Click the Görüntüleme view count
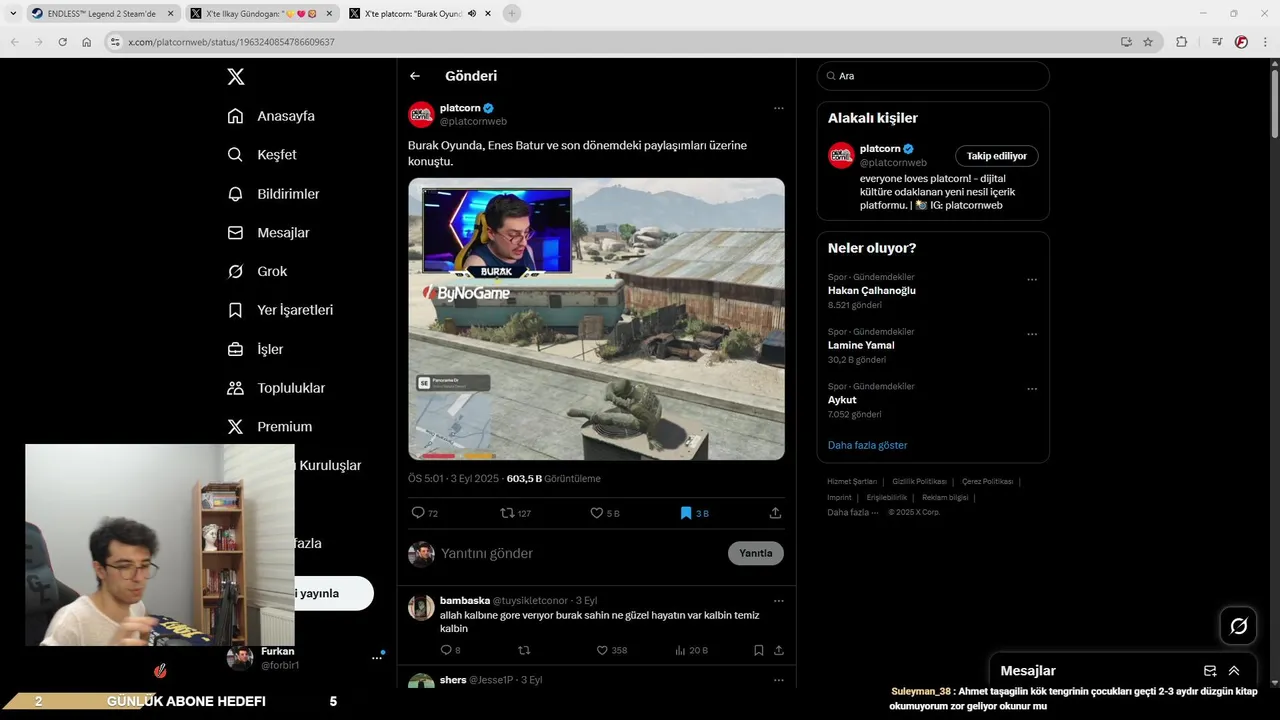1280x720 pixels. pos(554,479)
